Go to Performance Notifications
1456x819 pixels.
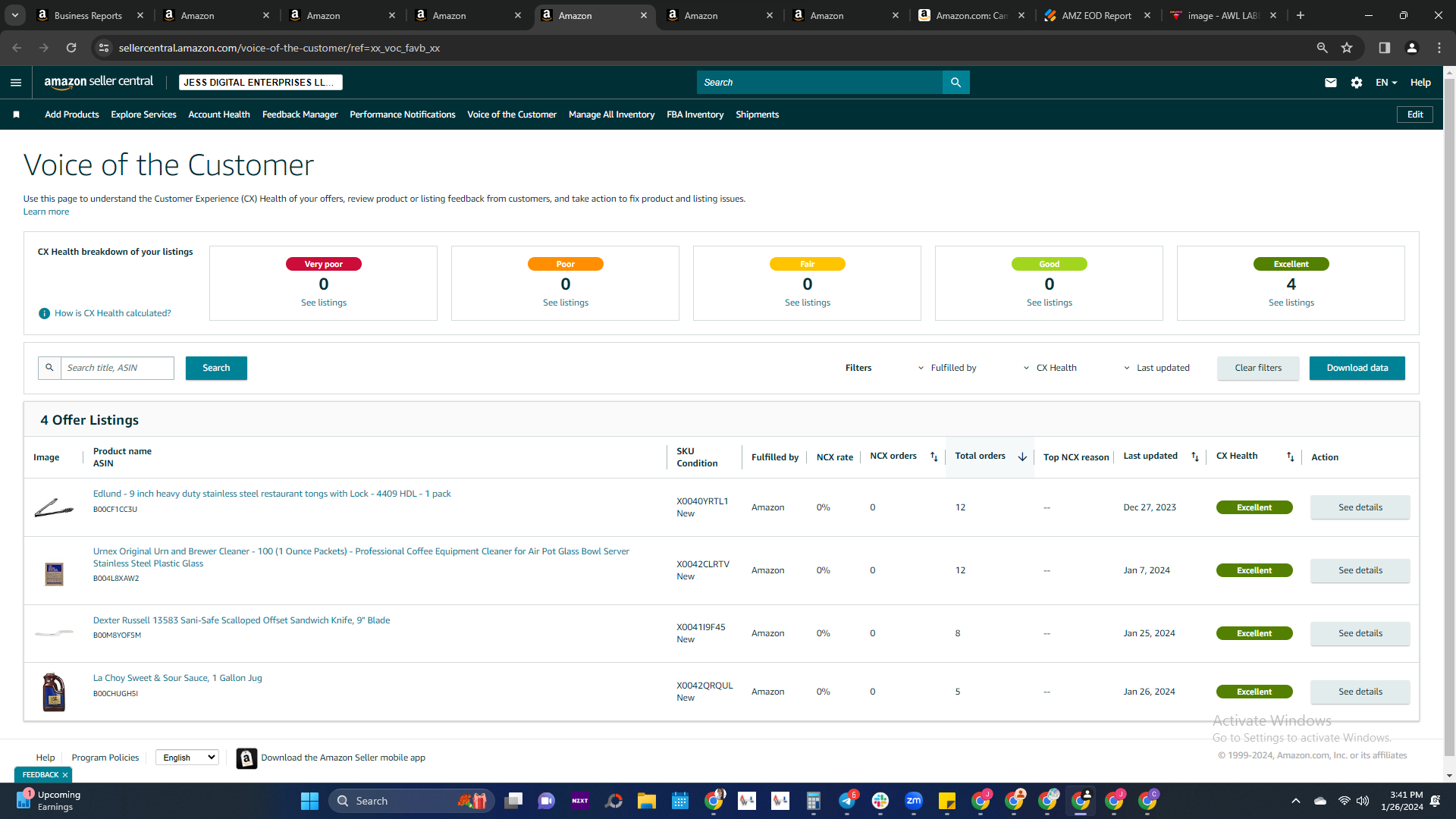tap(403, 115)
